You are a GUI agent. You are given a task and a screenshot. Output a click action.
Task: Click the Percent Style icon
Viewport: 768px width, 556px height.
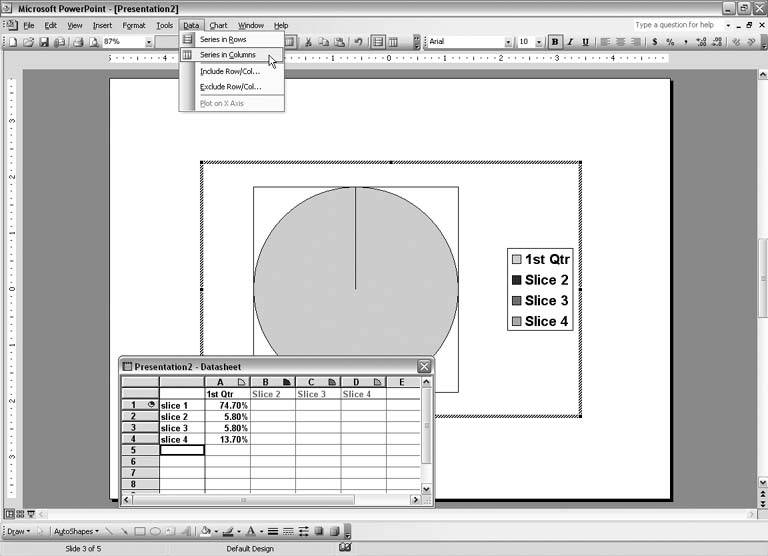coord(670,42)
